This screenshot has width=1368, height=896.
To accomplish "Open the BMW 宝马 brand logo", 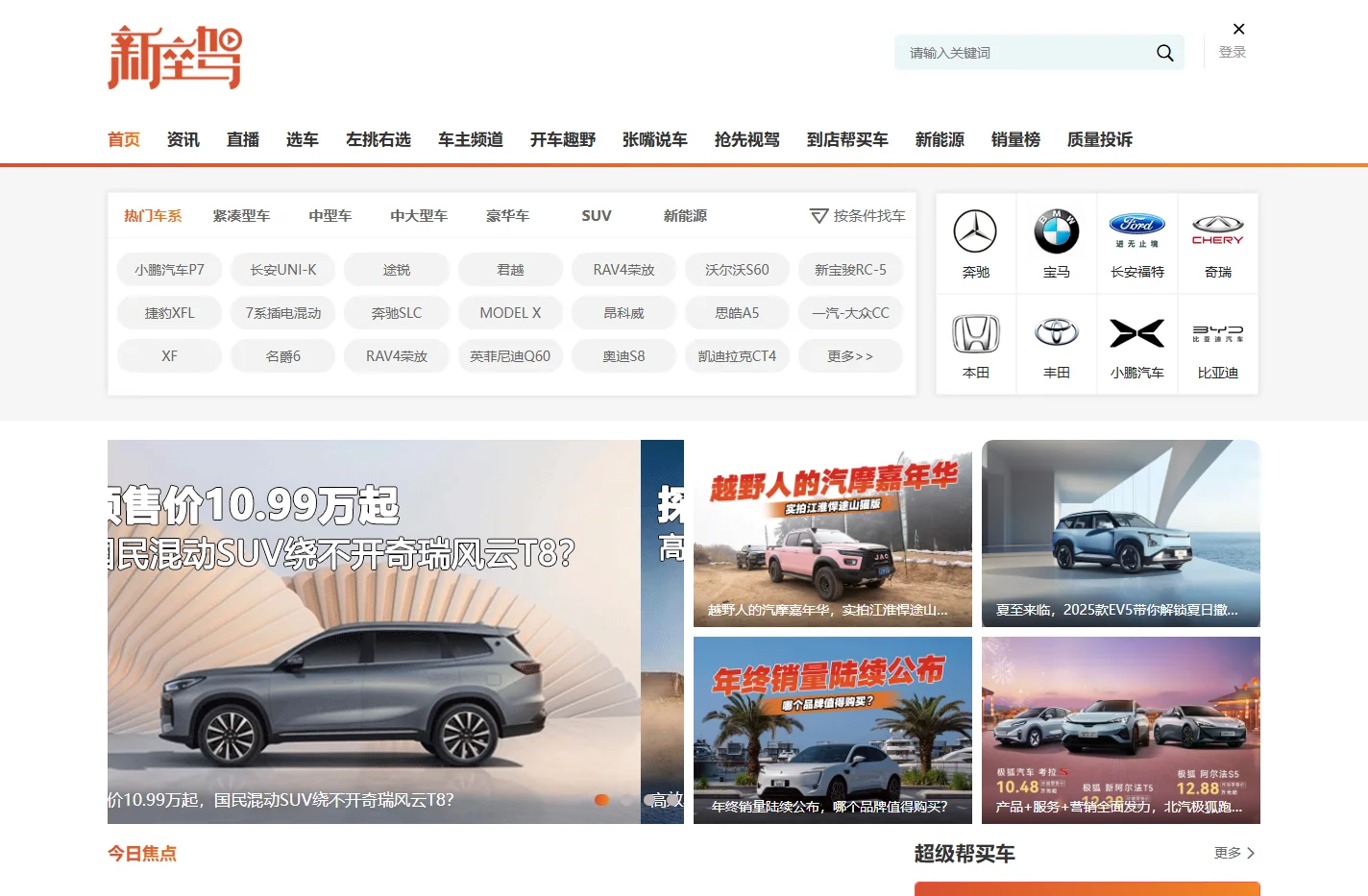I will [1057, 231].
